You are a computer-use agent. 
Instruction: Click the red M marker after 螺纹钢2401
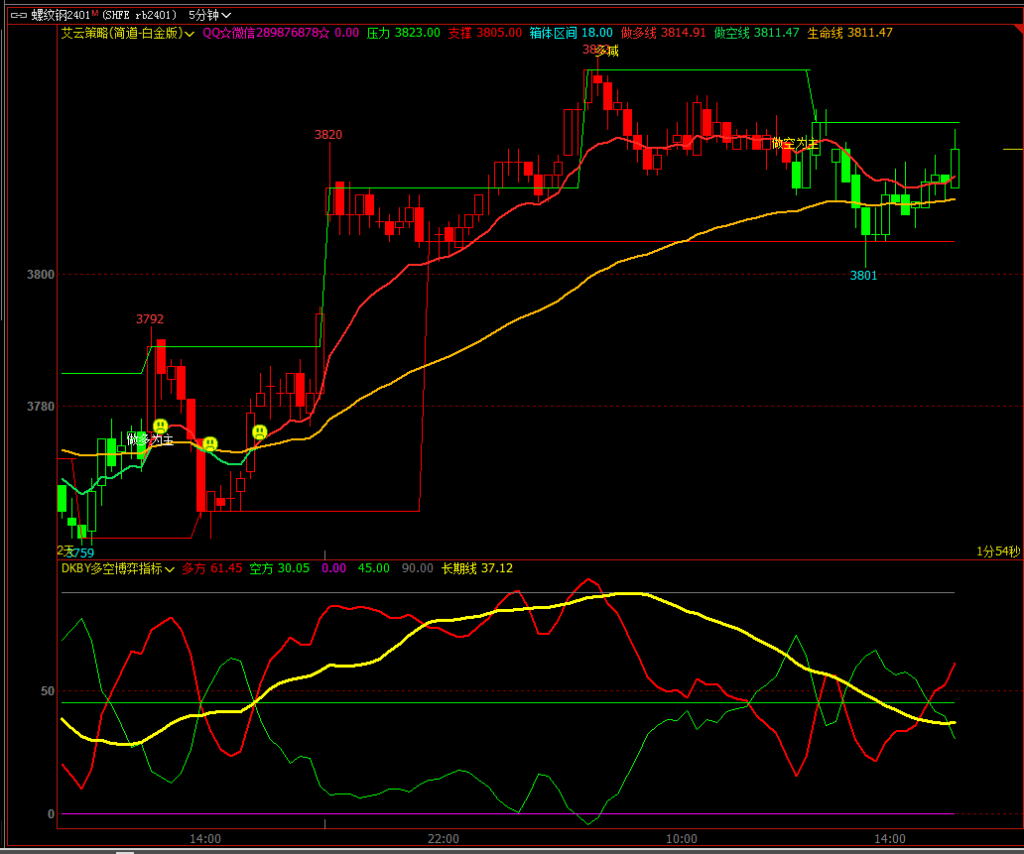(95, 14)
